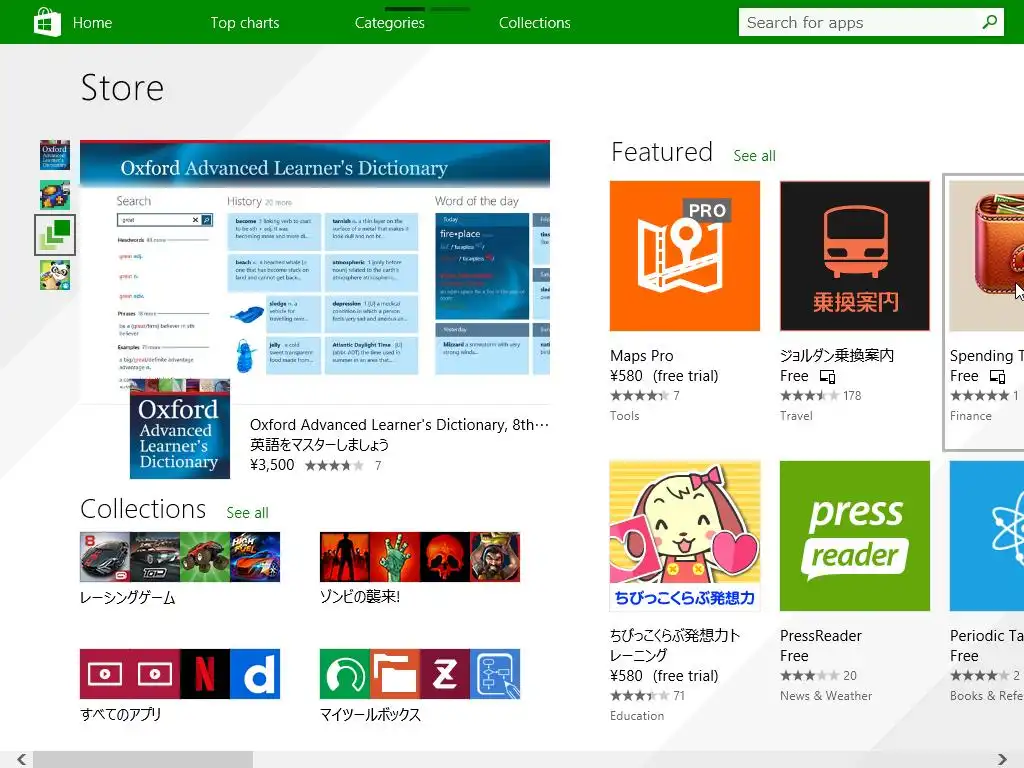Click the green zombie hand game icon
Viewport: 1024px width, 768px height.
[395, 557]
